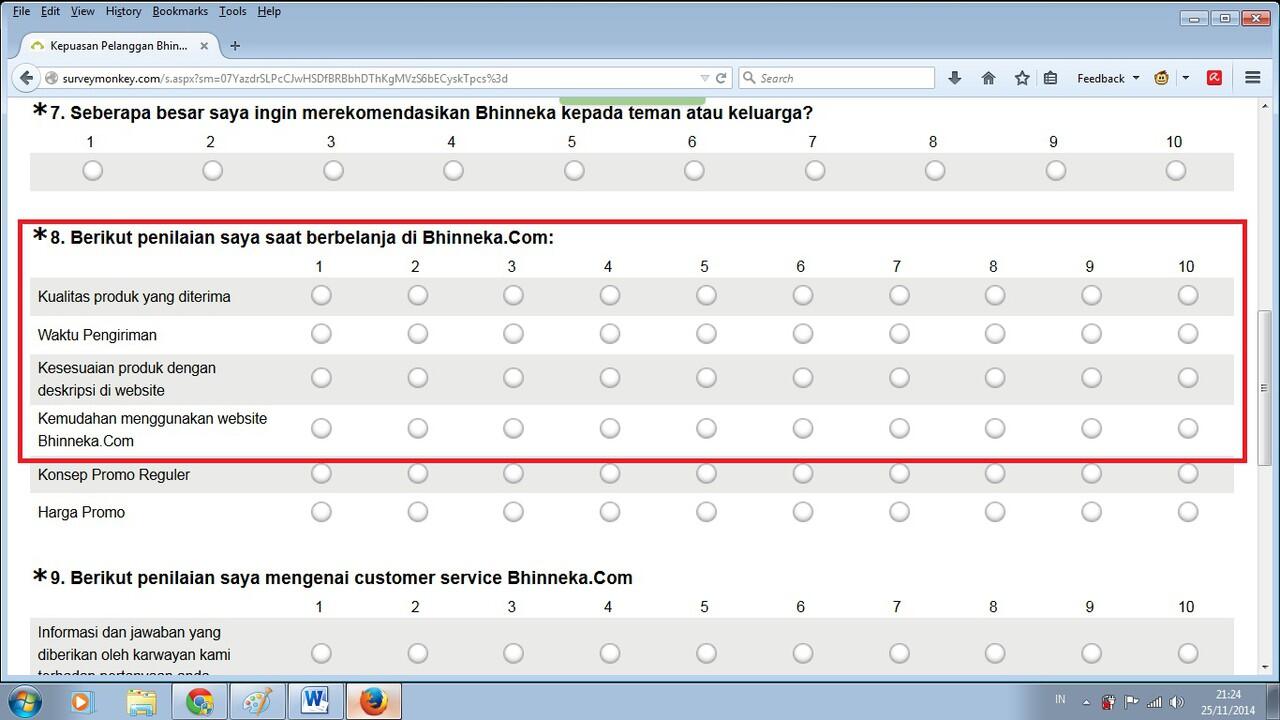Open the Firefox hamburger menu
The image size is (1280, 720).
click(1252, 78)
